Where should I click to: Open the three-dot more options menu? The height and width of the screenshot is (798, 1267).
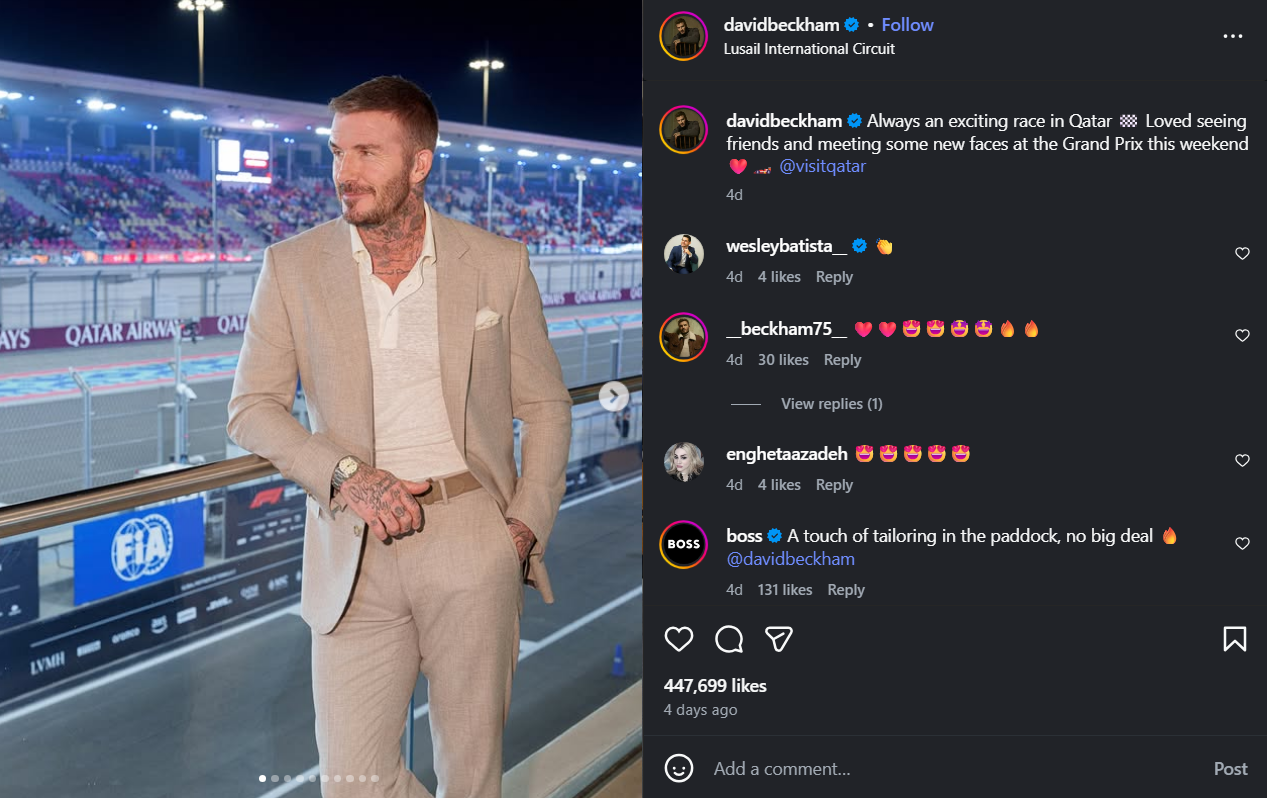tap(1232, 36)
